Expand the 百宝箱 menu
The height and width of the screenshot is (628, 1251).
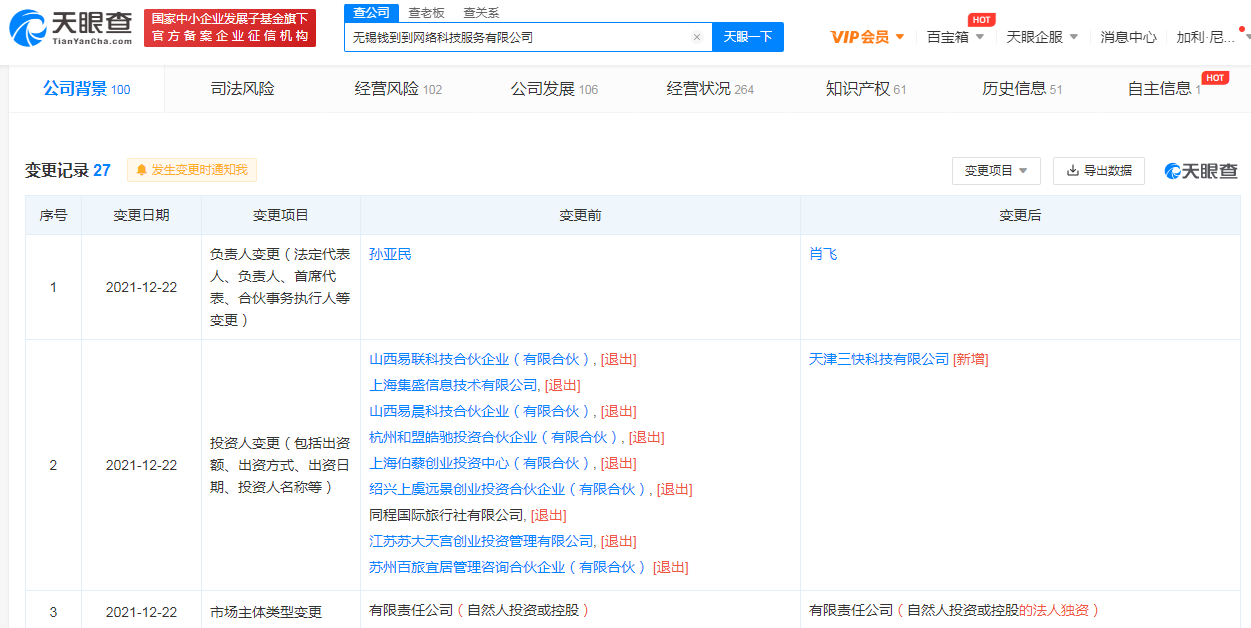coord(955,37)
